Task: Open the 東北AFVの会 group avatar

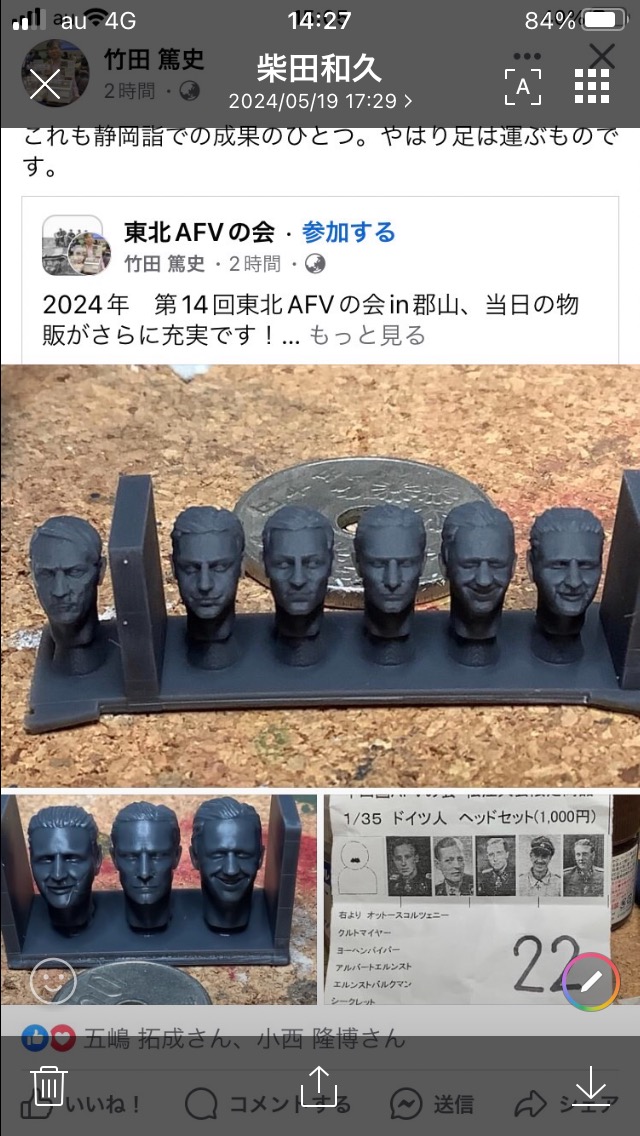Action: (72, 245)
